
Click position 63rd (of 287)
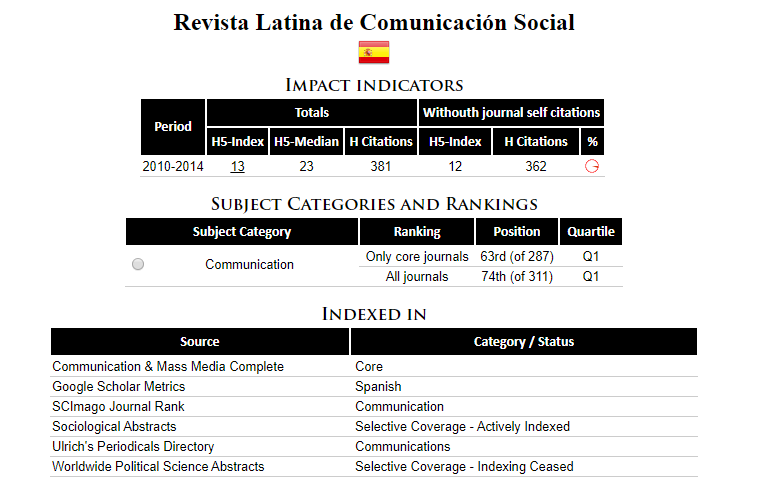tap(517, 257)
